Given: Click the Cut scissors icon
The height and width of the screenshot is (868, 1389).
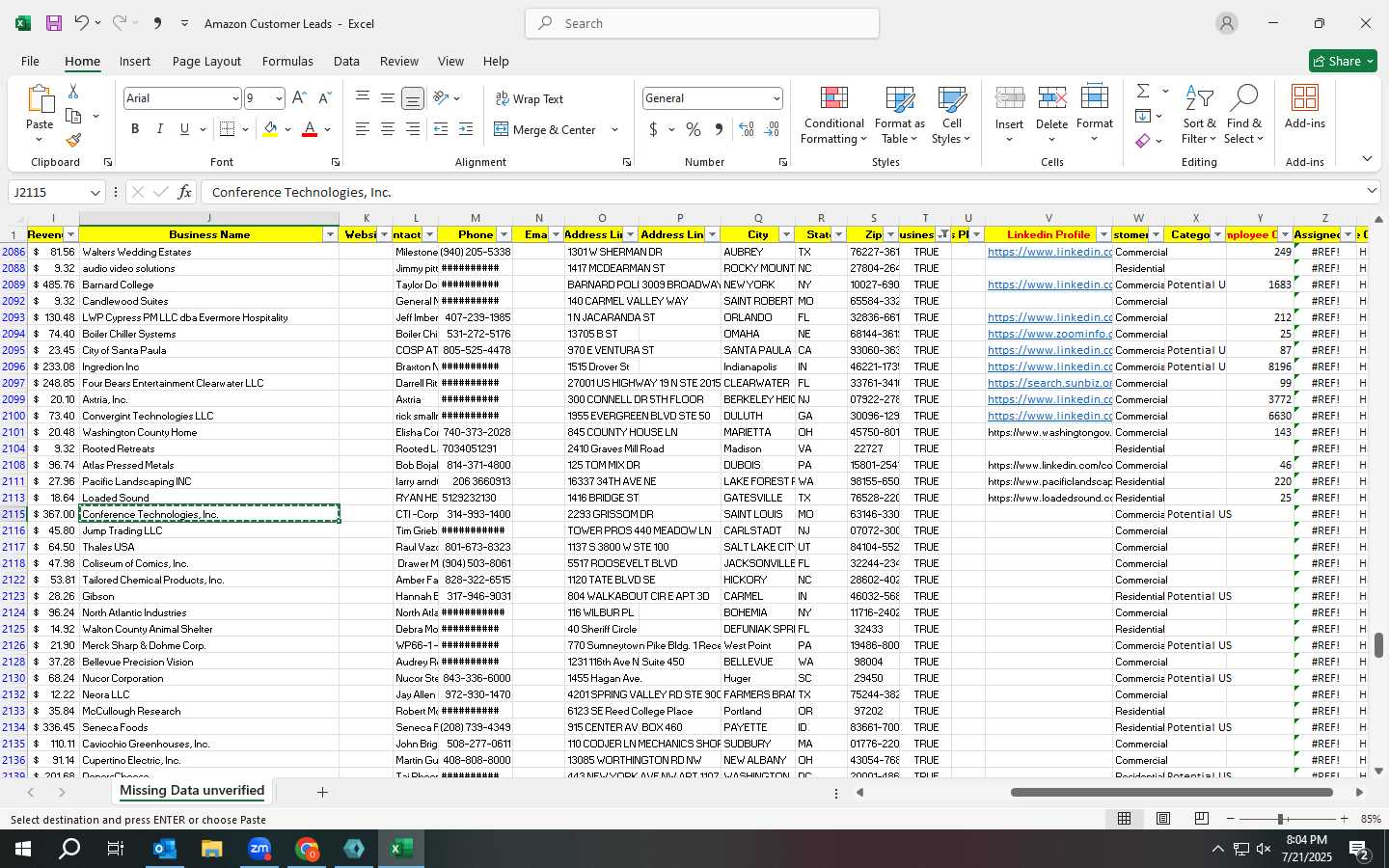Looking at the screenshot, I should coord(72,91).
